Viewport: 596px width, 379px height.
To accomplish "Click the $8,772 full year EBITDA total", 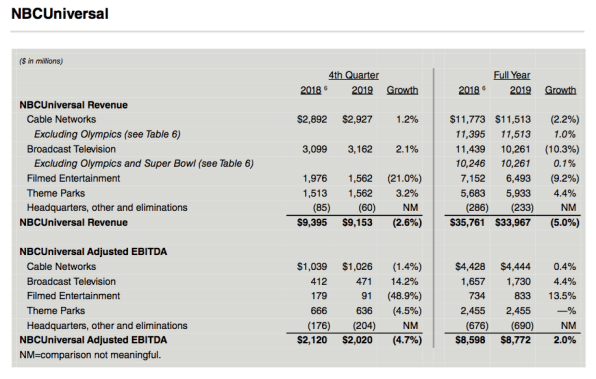I will [515, 340].
